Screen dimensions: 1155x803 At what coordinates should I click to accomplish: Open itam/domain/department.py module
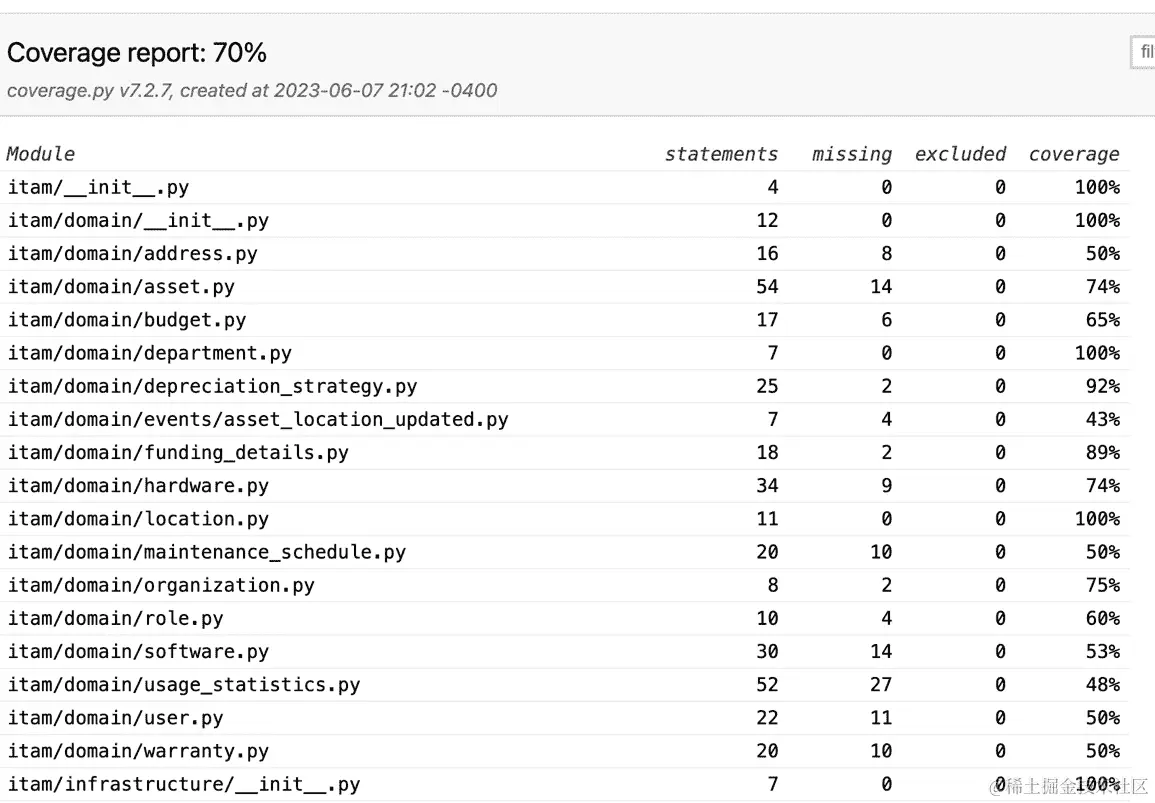point(149,353)
